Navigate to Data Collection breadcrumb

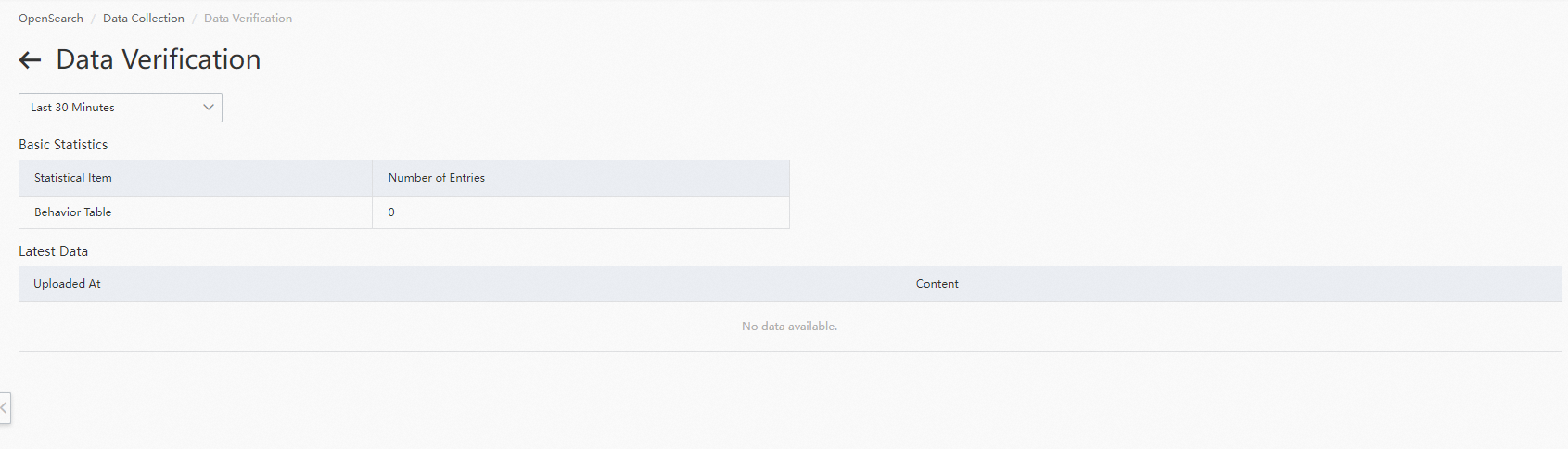(x=144, y=19)
